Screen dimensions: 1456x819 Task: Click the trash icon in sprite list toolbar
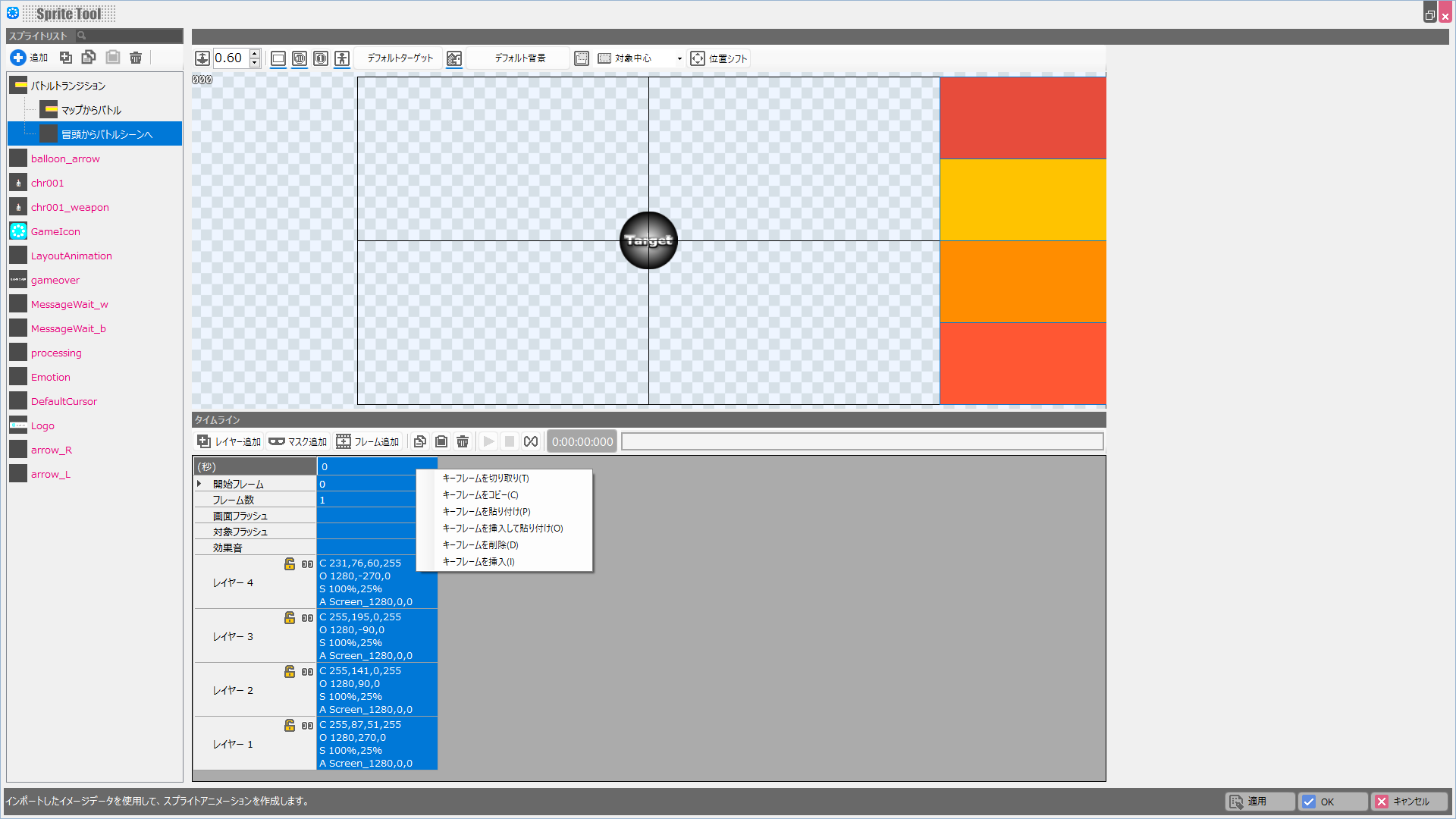pyautogui.click(x=136, y=58)
